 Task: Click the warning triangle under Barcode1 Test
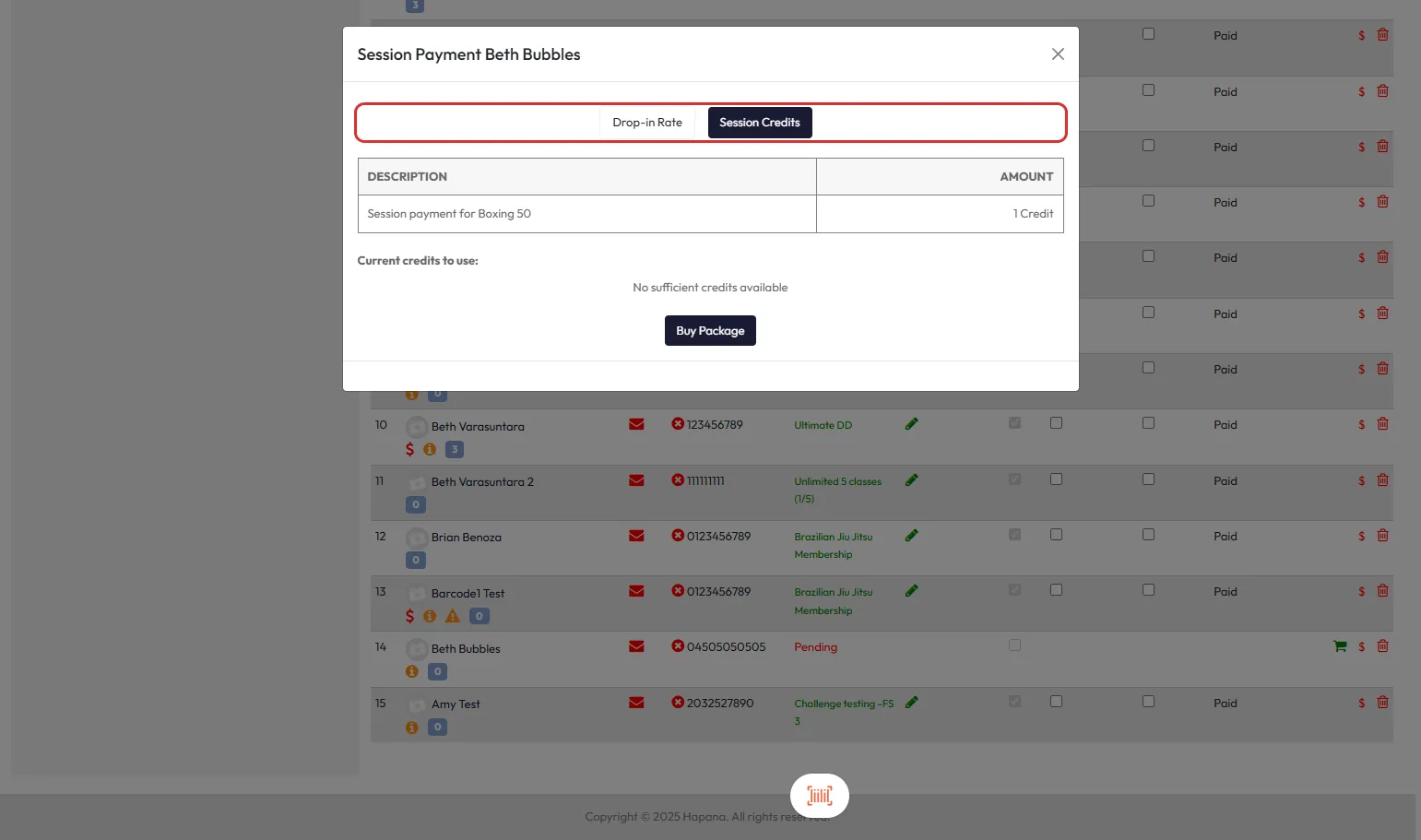(x=453, y=616)
